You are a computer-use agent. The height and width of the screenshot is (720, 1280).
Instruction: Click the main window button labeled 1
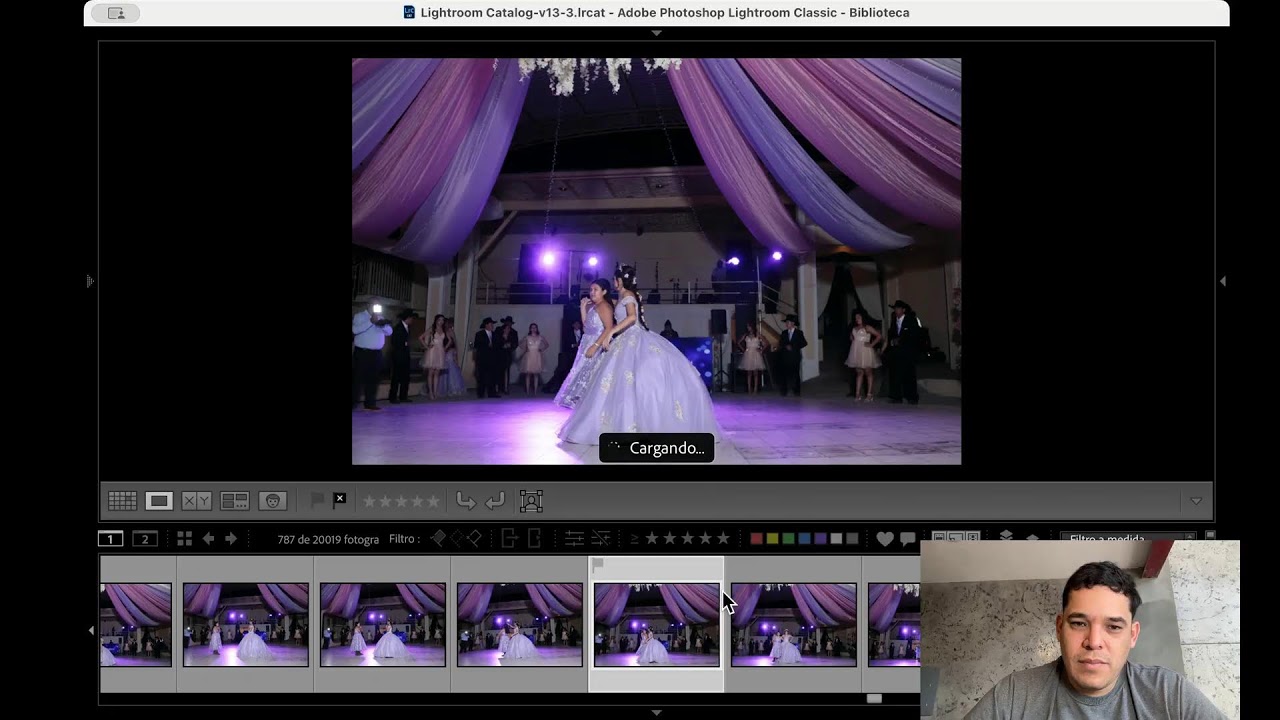(110, 539)
